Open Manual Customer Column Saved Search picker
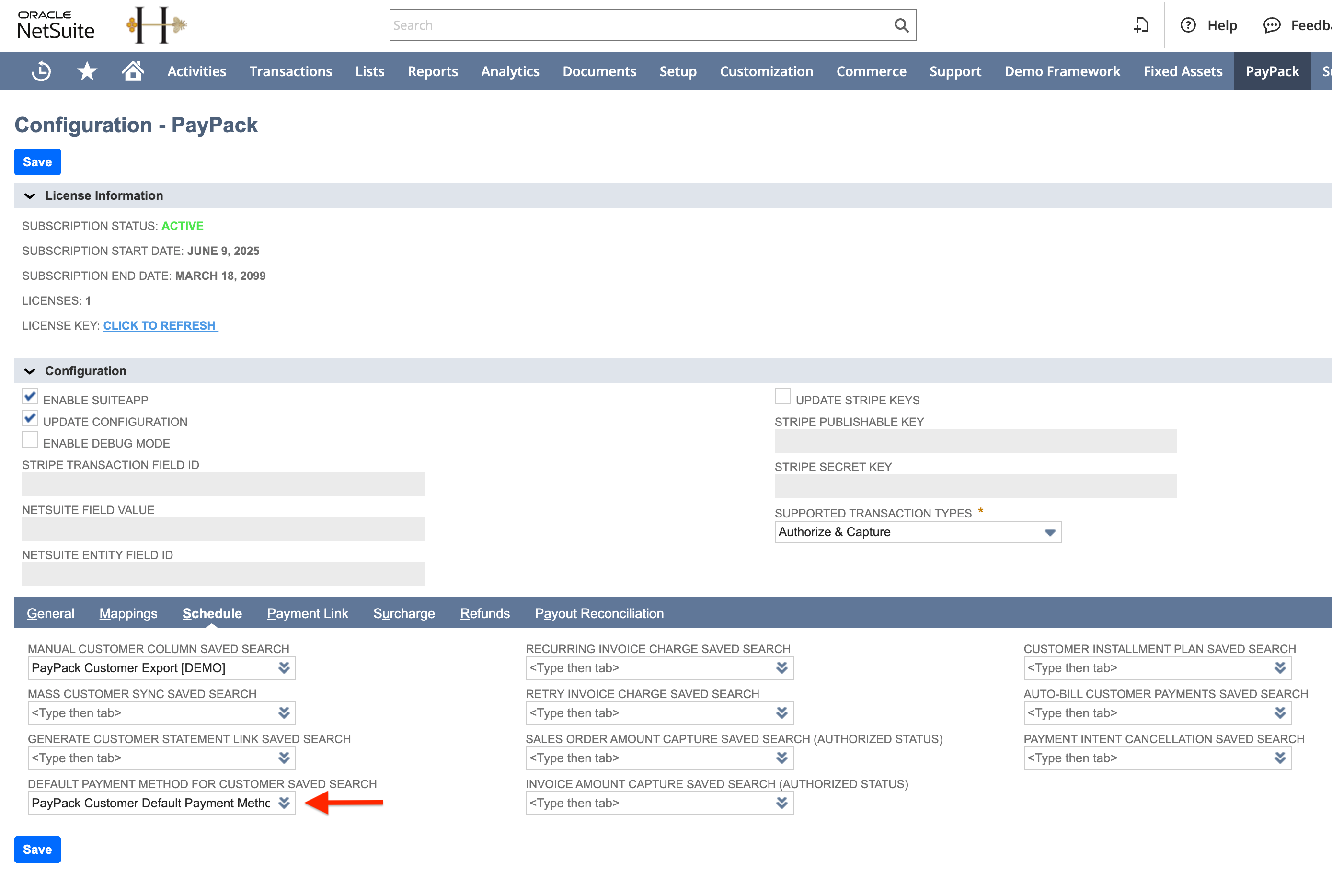The height and width of the screenshot is (896, 1332). tap(284, 667)
